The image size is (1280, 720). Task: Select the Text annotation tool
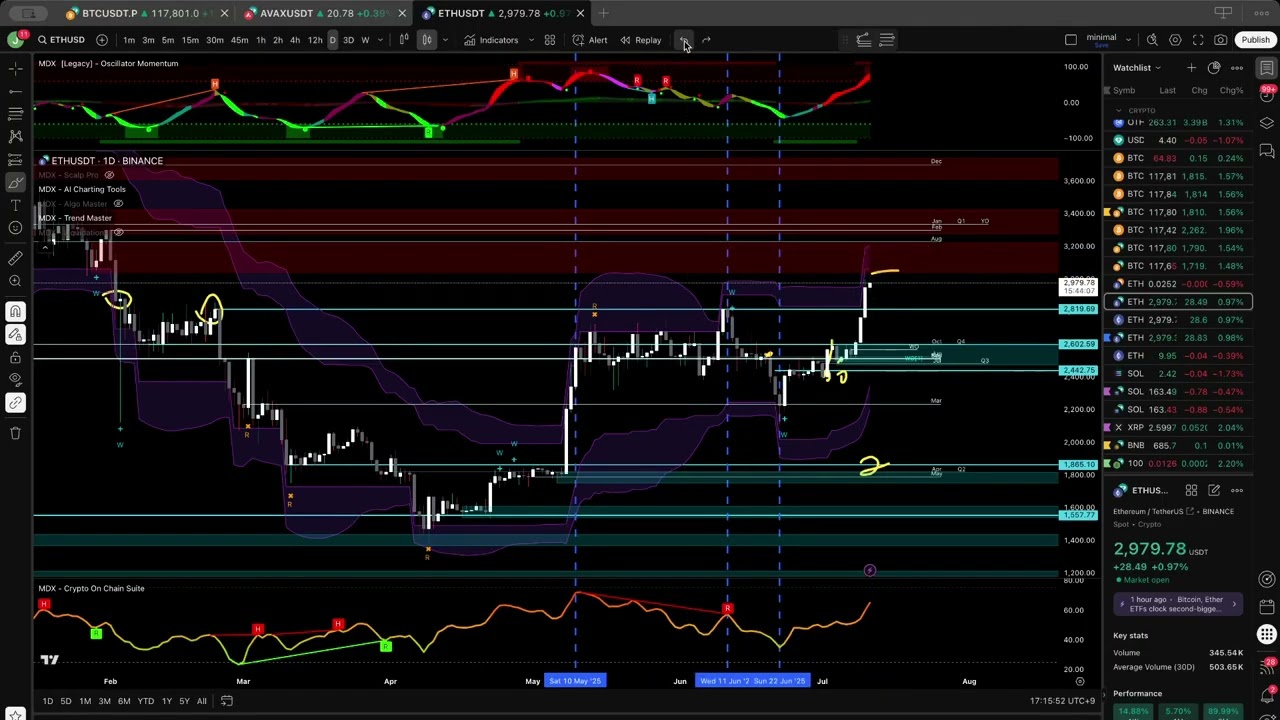(x=15, y=206)
